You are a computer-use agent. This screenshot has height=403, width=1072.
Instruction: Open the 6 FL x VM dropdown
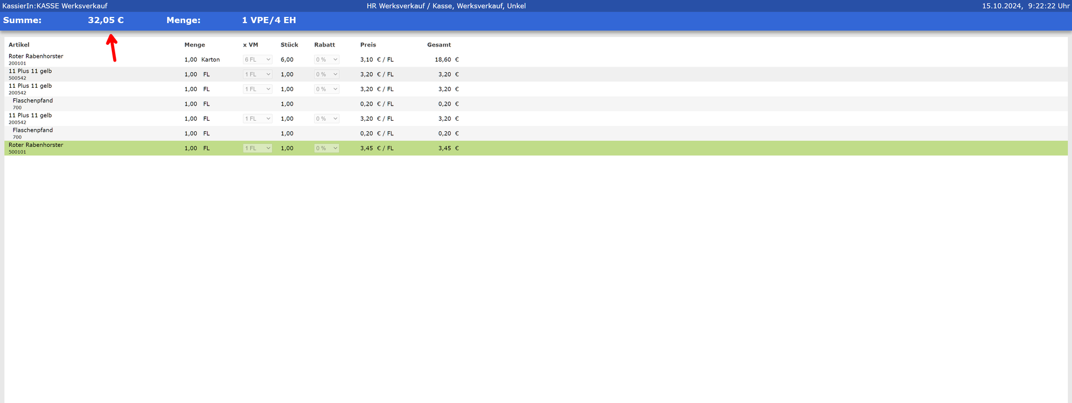257,60
